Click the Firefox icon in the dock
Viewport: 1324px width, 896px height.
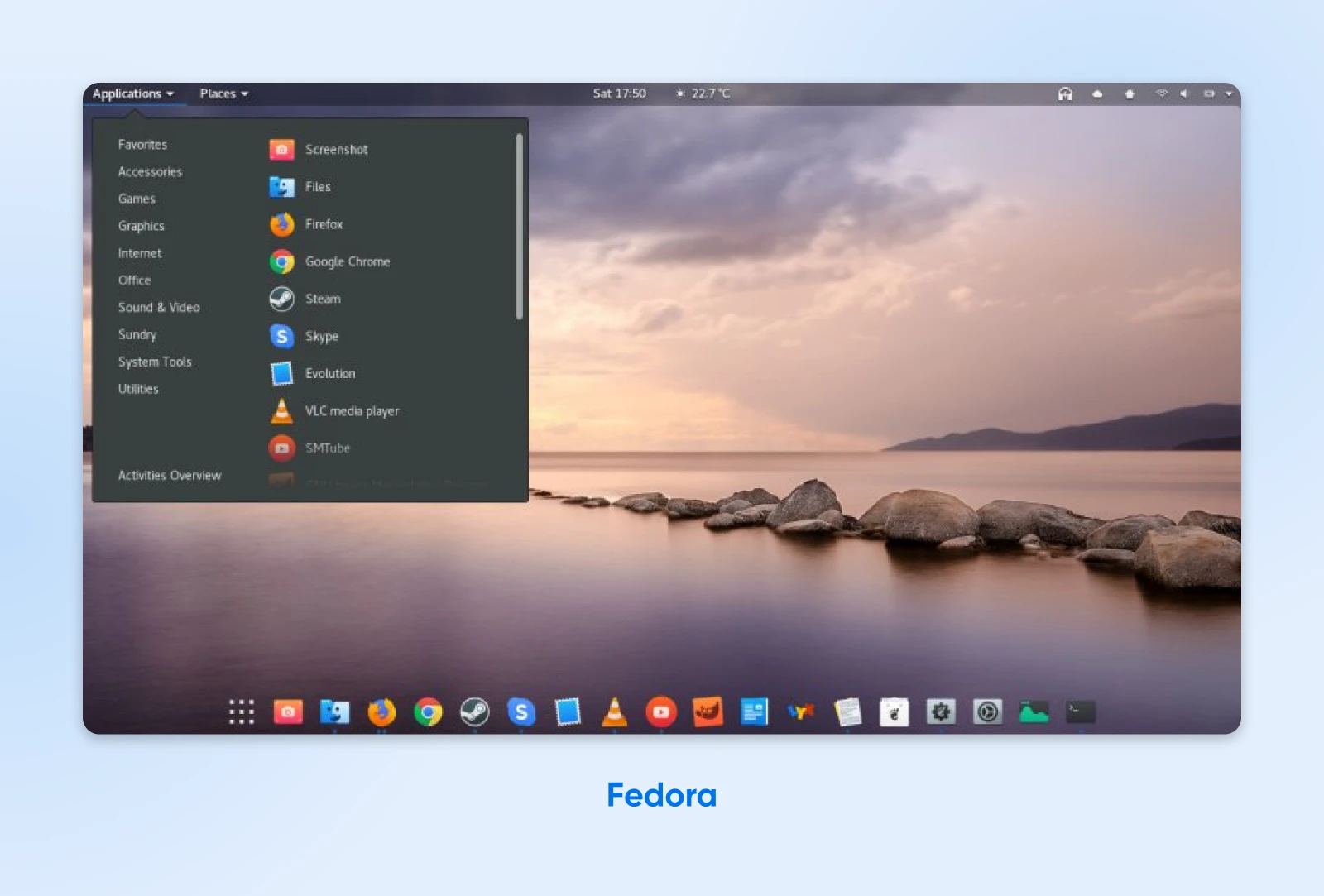click(x=381, y=712)
